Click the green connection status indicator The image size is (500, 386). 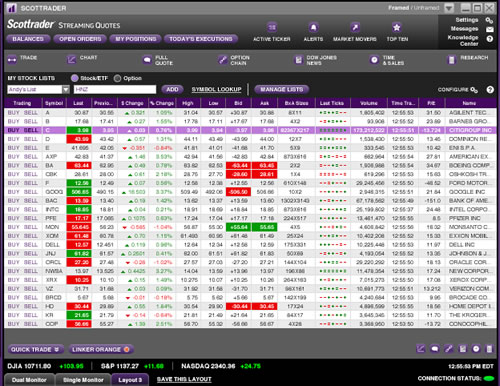(489, 378)
